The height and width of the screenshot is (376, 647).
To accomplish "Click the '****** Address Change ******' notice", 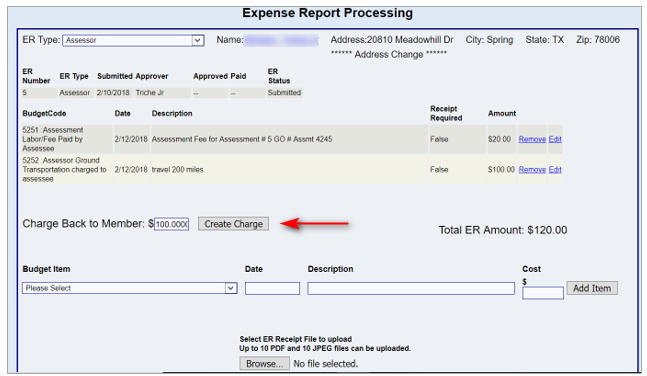I will click(x=389, y=54).
